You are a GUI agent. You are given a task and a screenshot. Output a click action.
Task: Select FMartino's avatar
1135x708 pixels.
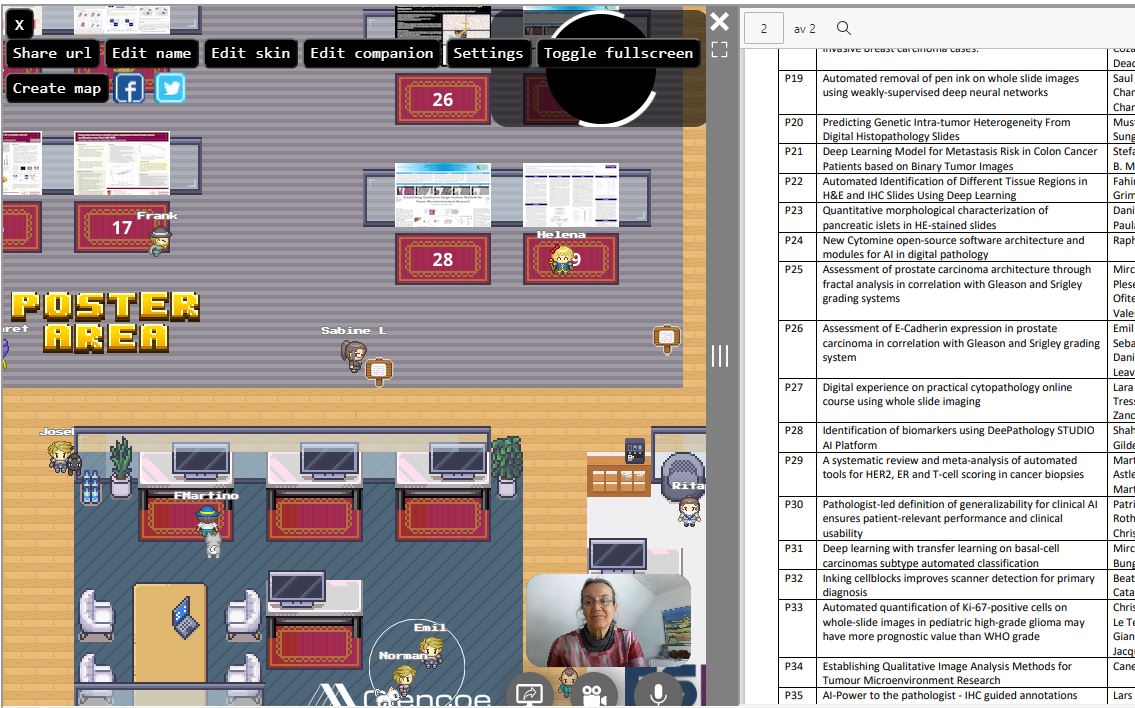(x=207, y=519)
